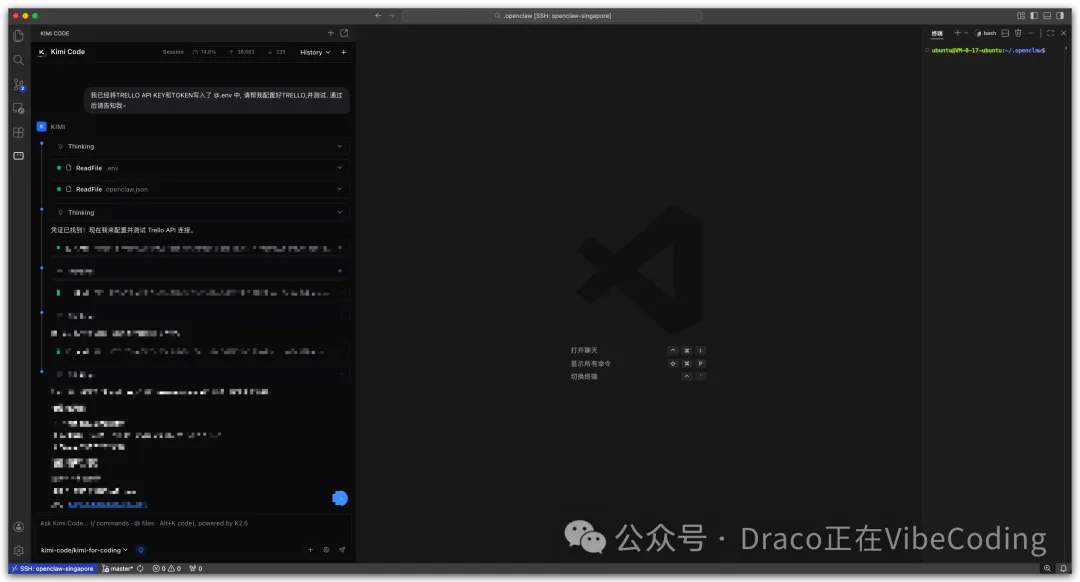This screenshot has width=1080, height=582.
Task: Open the Extensions view icon
Action: click(18, 132)
